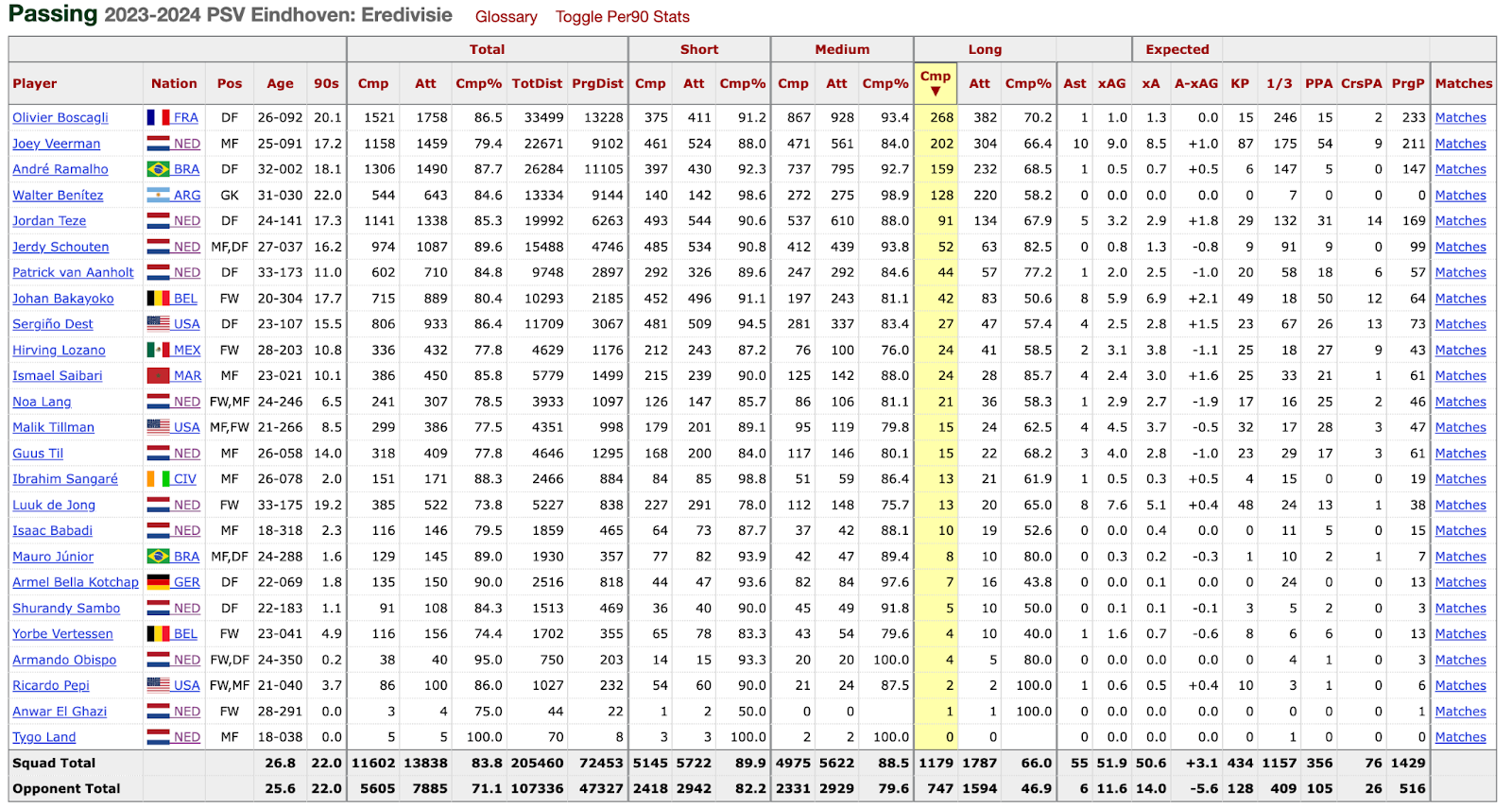Sort table by Player column header
This screenshot has width=1512, height=808.
point(35,83)
